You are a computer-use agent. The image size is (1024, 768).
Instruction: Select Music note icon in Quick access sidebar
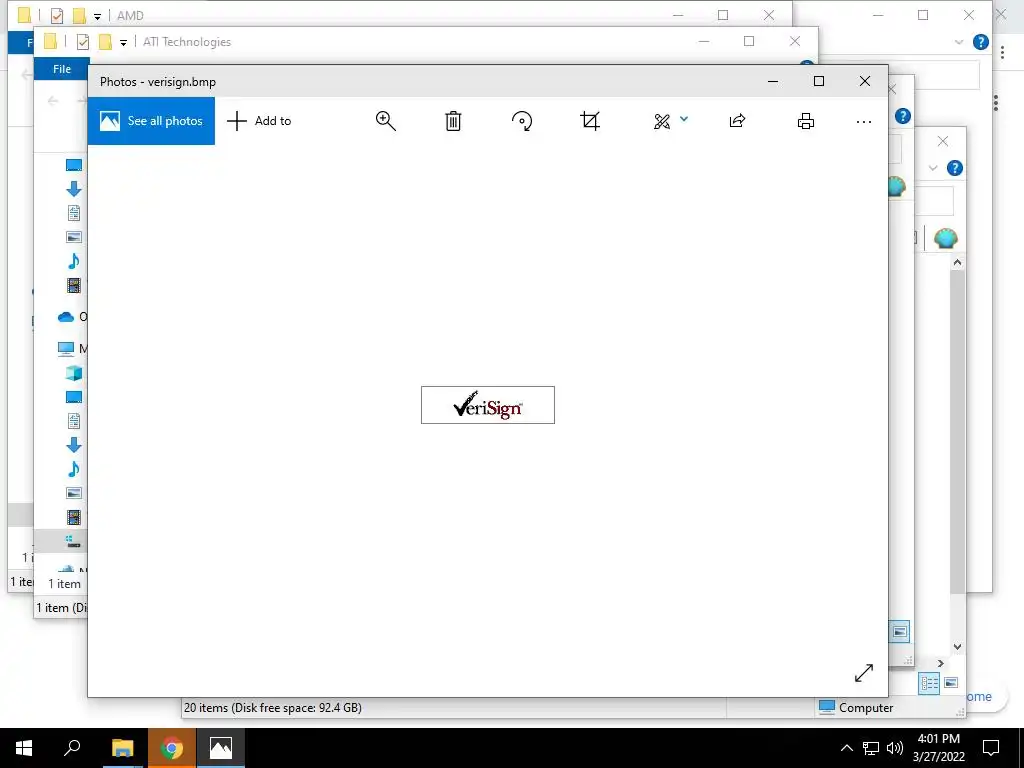point(74,261)
